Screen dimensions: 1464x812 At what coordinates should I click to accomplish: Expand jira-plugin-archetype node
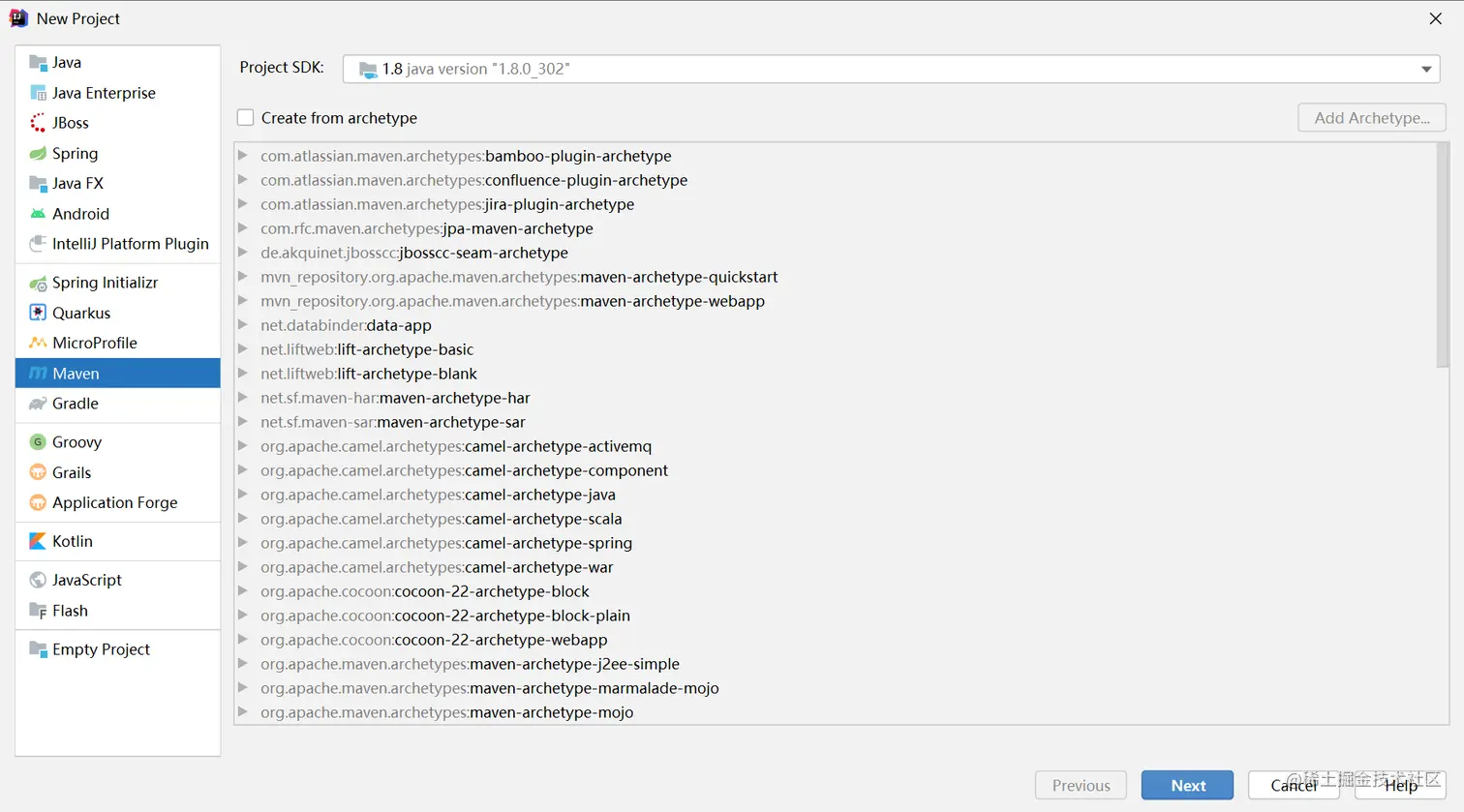[243, 203]
